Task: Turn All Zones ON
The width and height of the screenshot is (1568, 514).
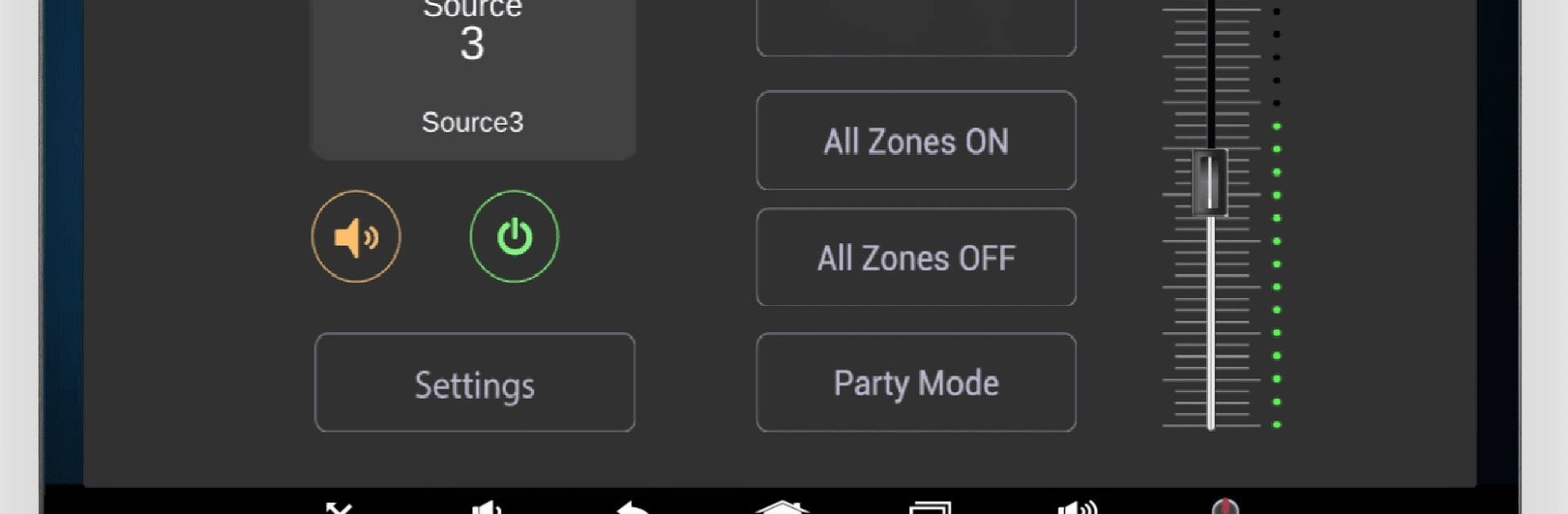Action: (916, 140)
